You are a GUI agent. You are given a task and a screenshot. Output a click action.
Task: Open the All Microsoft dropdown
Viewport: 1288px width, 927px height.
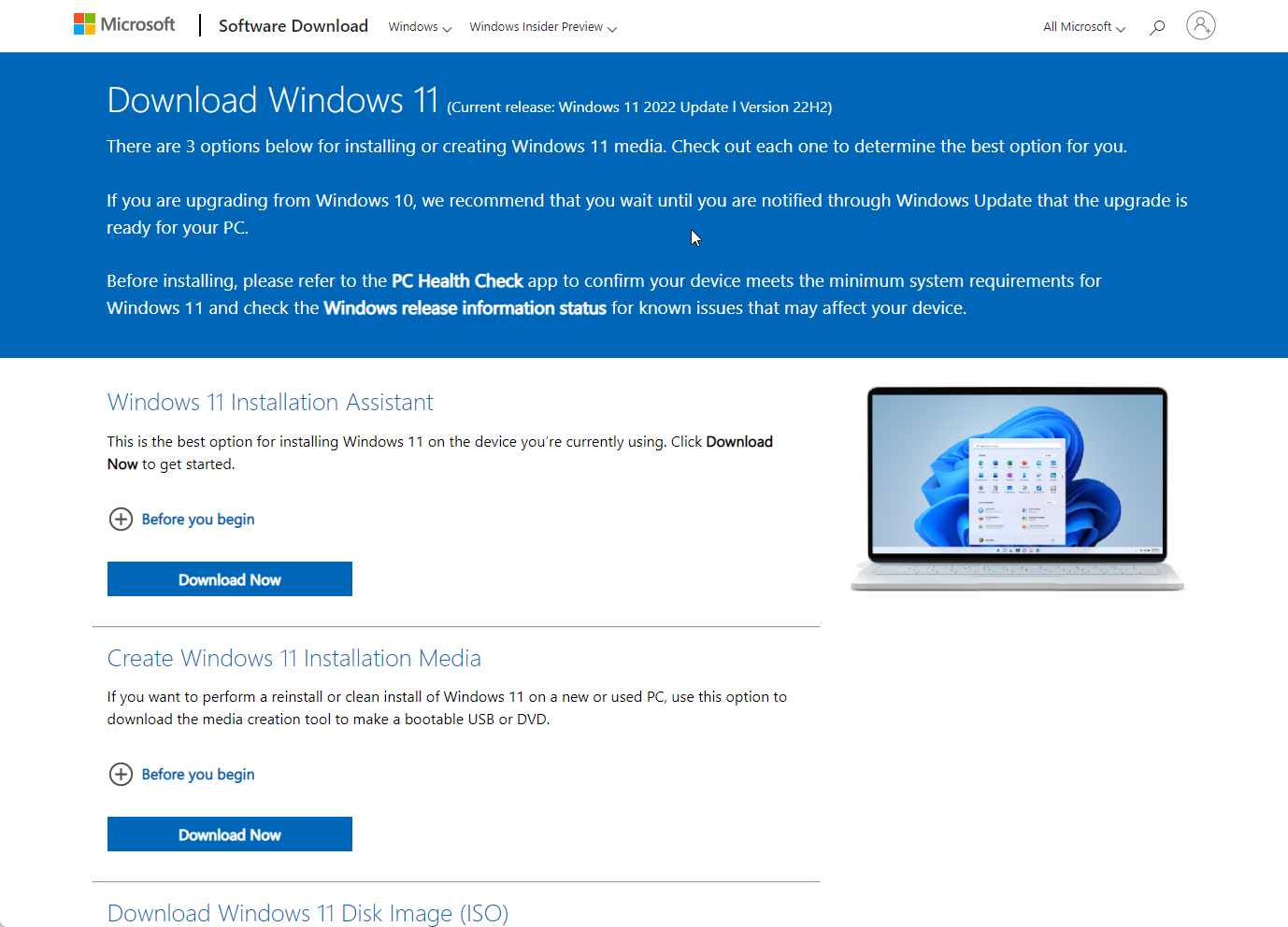1084,27
